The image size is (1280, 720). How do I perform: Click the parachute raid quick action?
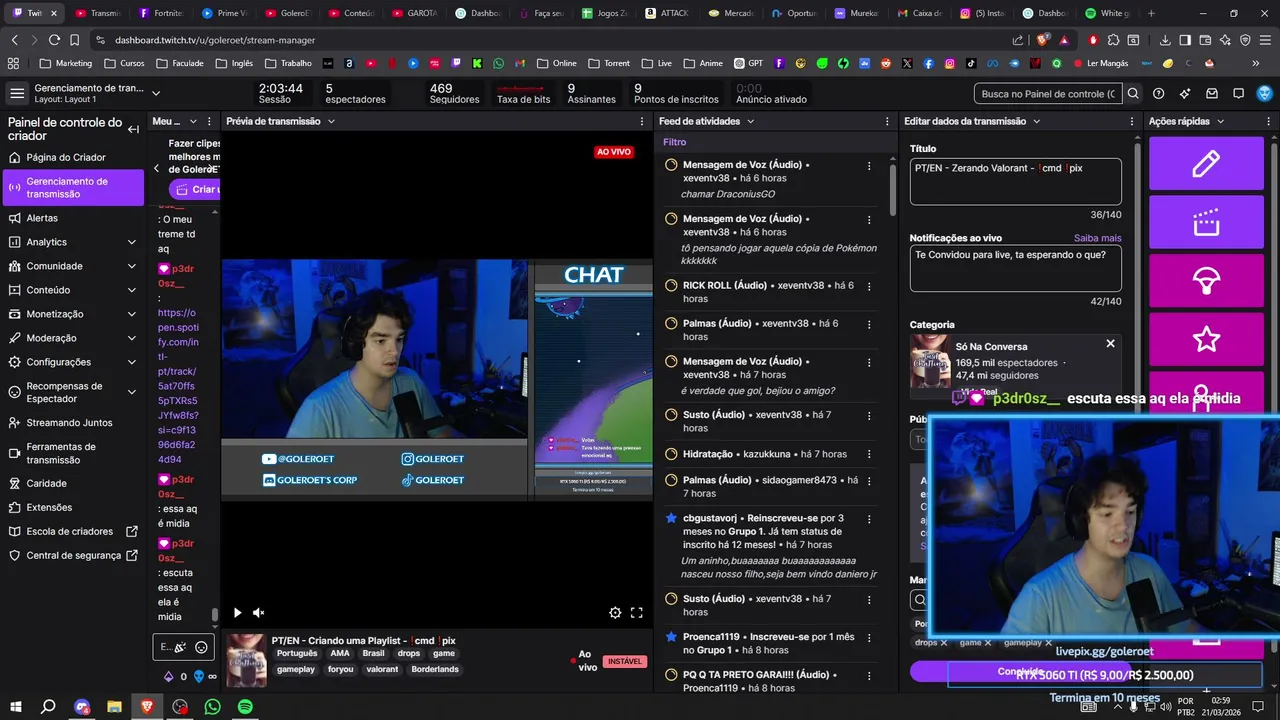(x=1206, y=281)
